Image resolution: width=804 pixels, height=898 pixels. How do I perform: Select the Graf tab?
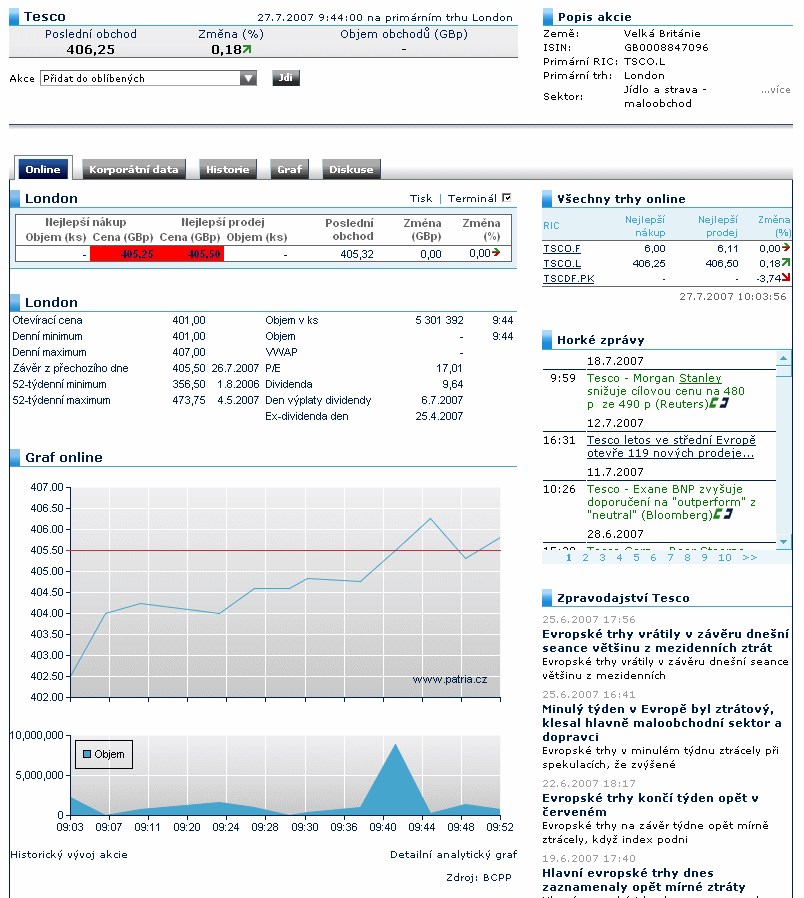tap(289, 170)
